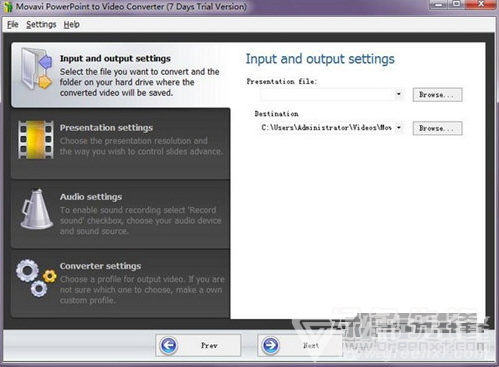This screenshot has width=499, height=367.
Task: Select the Converter settings heading text
Action: [x=100, y=266]
